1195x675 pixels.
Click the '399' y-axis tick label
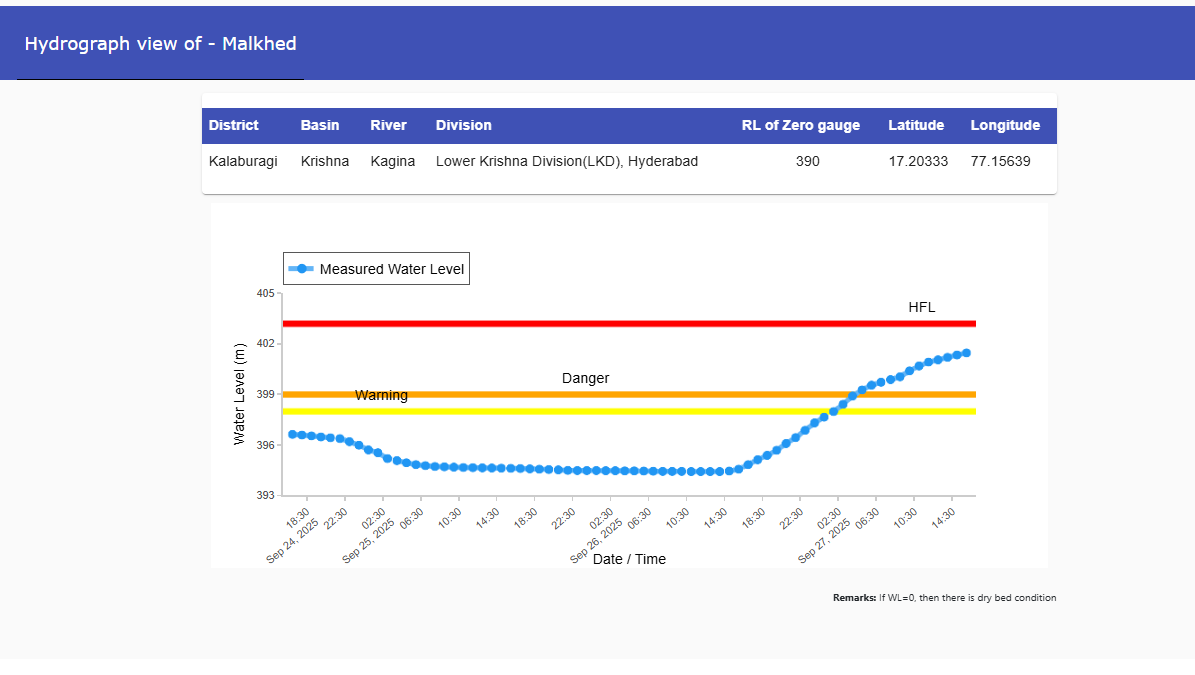(x=265, y=395)
